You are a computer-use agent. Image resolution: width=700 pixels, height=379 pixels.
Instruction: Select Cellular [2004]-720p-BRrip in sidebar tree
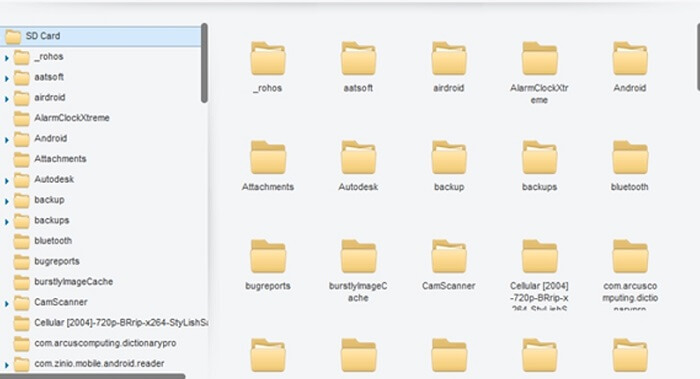(x=111, y=323)
